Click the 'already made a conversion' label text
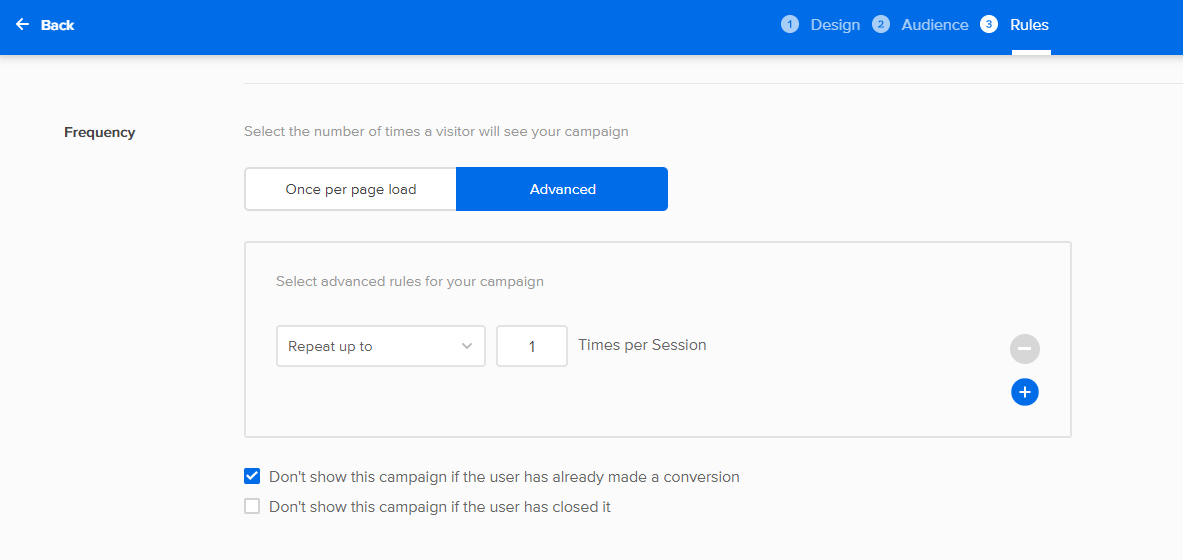1183x560 pixels. click(x=504, y=477)
